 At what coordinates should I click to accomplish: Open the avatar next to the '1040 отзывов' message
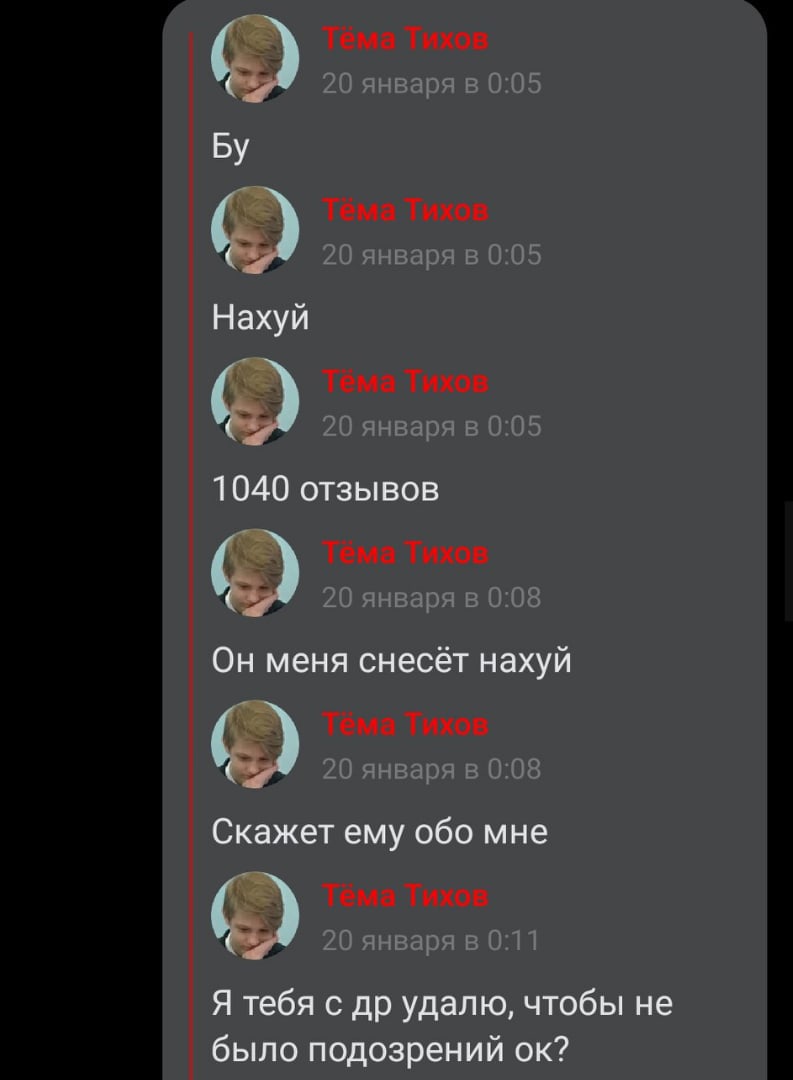pos(255,402)
